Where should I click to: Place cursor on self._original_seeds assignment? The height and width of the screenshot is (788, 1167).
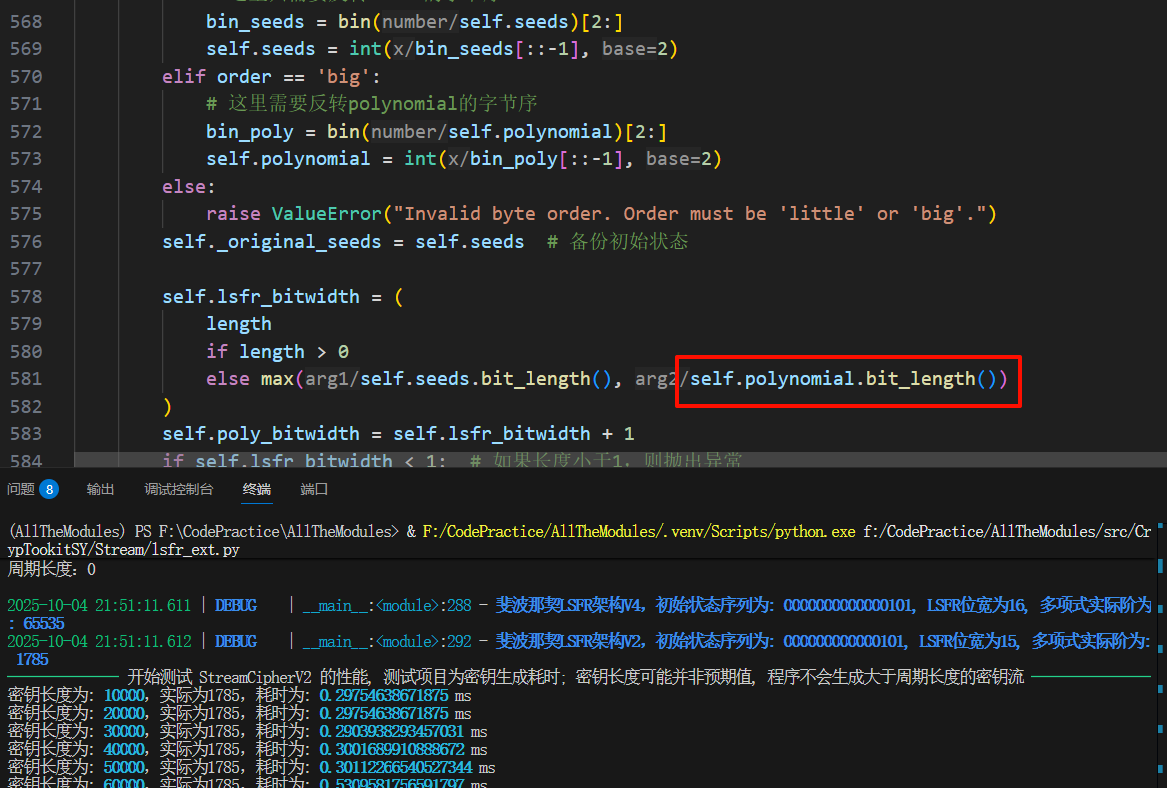tap(272, 242)
